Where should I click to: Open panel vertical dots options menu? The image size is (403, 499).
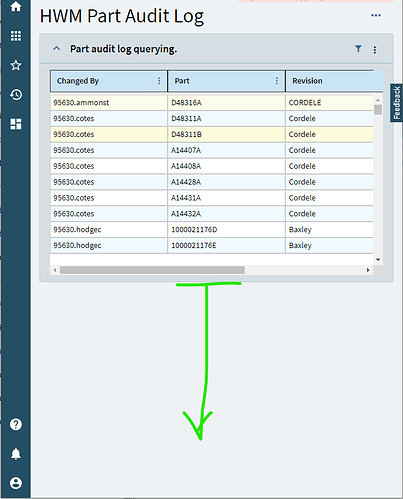(375, 50)
